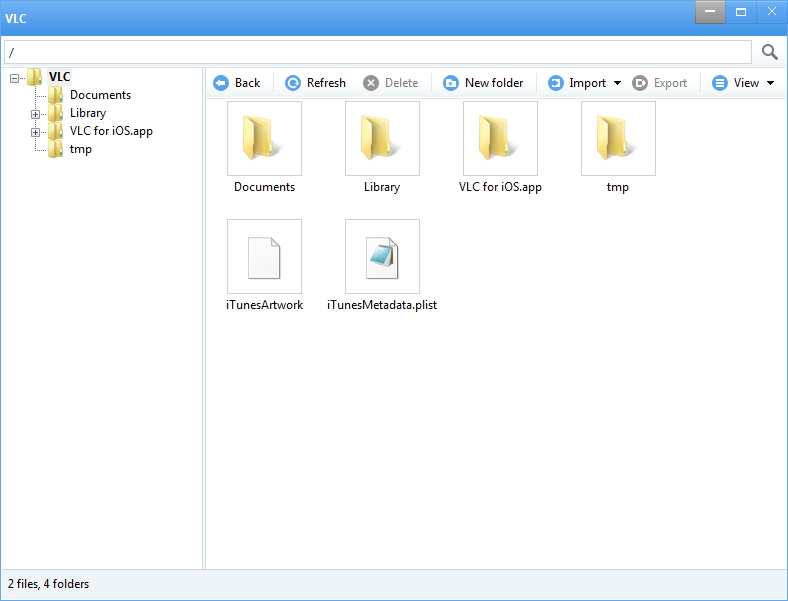The height and width of the screenshot is (601, 788).
Task: Select Documents label in folder tree
Action: [x=101, y=95]
